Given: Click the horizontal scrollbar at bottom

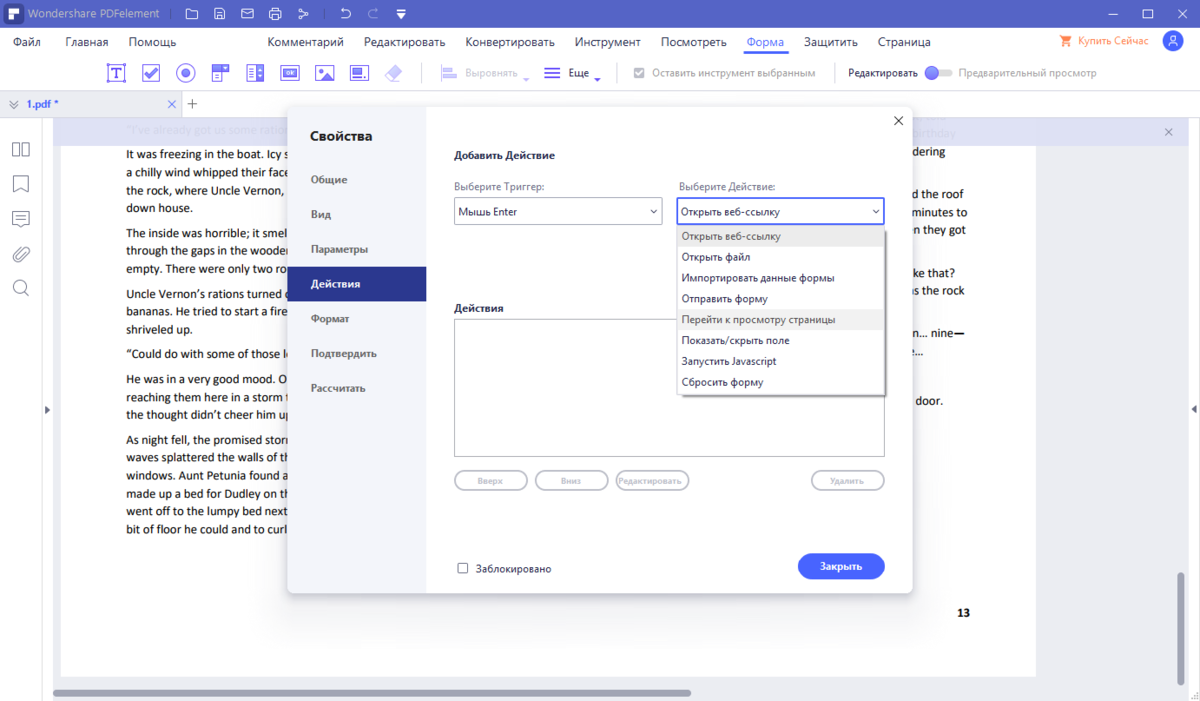Looking at the screenshot, I should pos(372,693).
